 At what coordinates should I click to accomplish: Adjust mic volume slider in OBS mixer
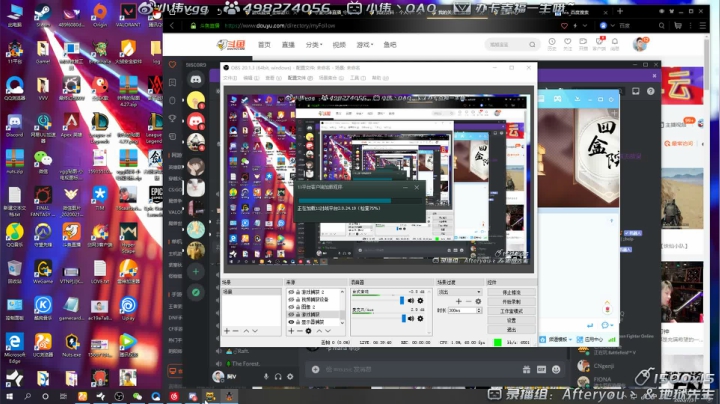click(404, 319)
